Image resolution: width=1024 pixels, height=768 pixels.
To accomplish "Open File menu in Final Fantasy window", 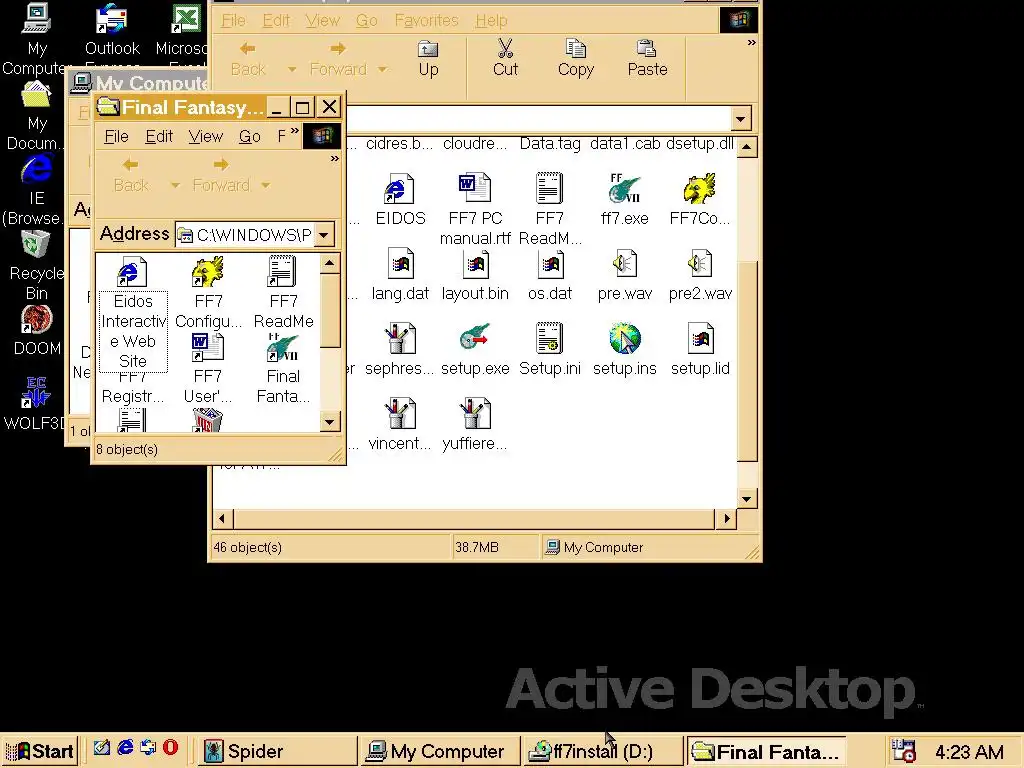I will click(116, 136).
